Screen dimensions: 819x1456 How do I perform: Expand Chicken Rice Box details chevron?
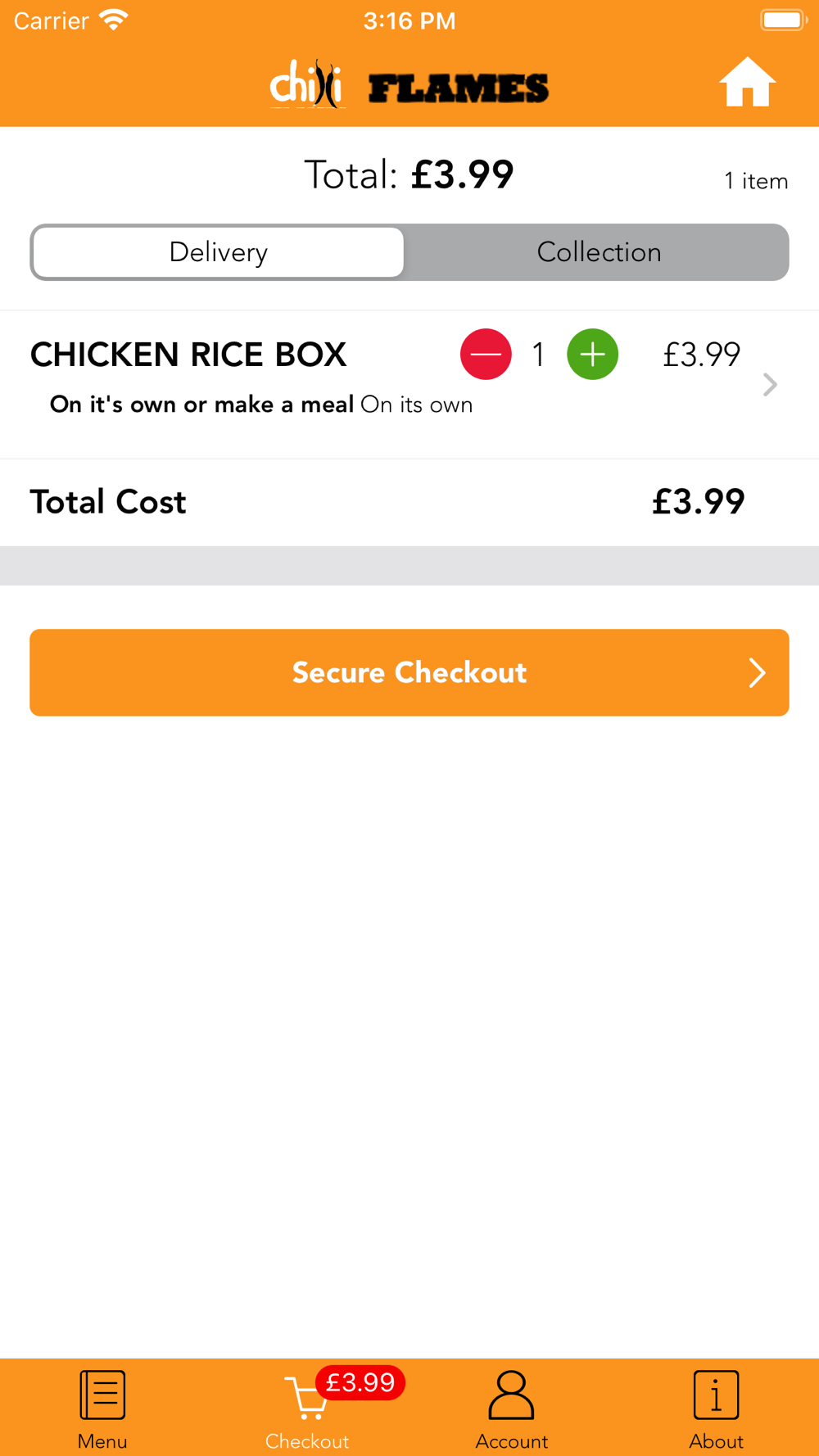[770, 384]
